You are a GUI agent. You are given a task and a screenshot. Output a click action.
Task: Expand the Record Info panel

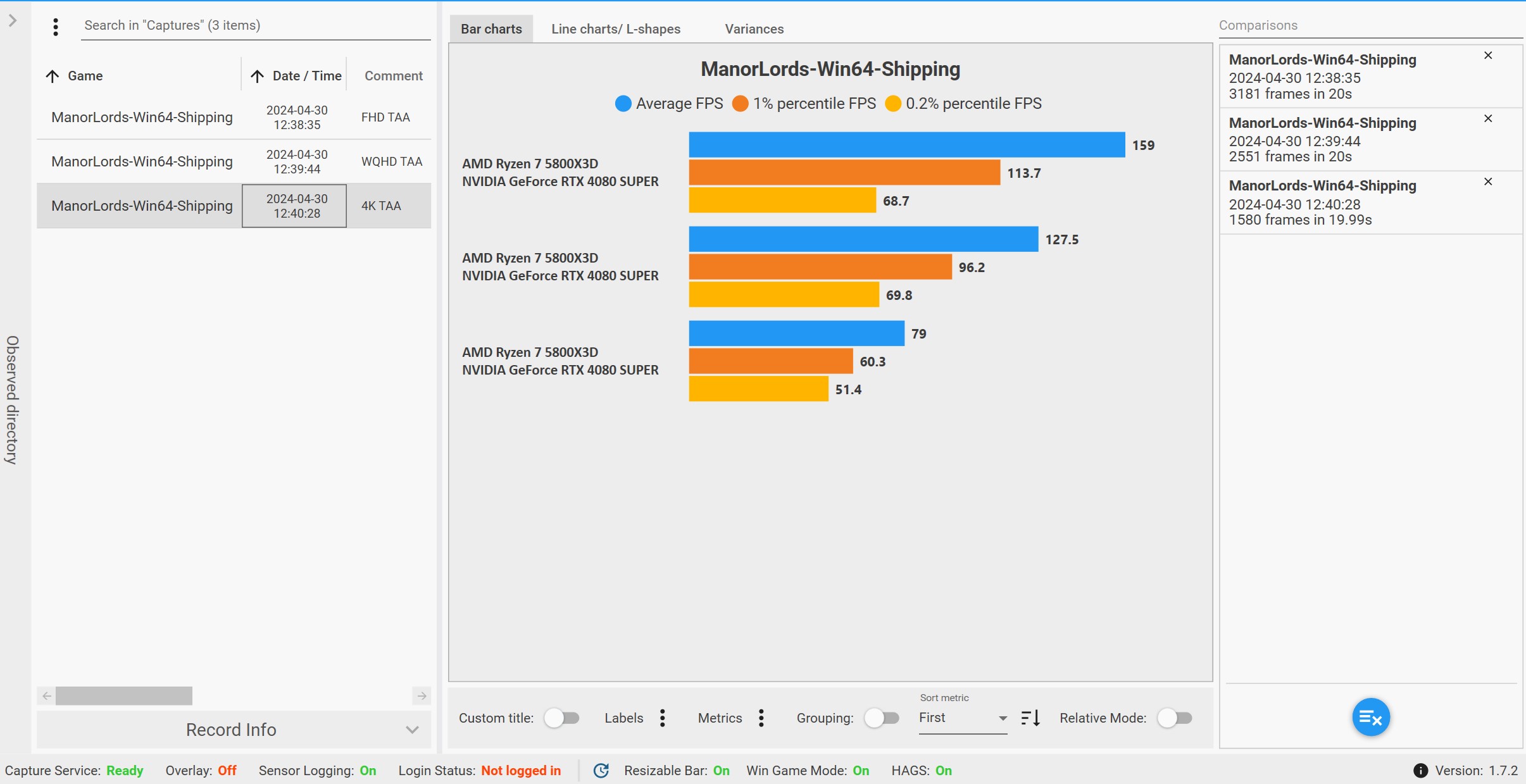coord(234,730)
